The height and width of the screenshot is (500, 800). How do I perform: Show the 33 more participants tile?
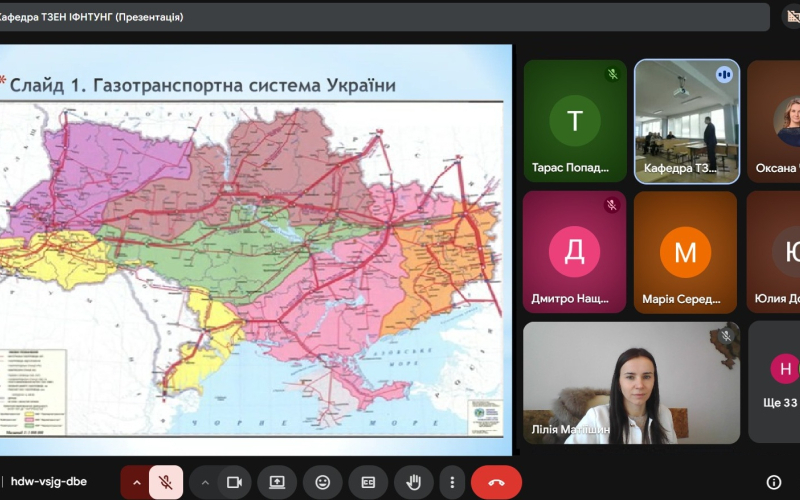pyautogui.click(x=778, y=382)
